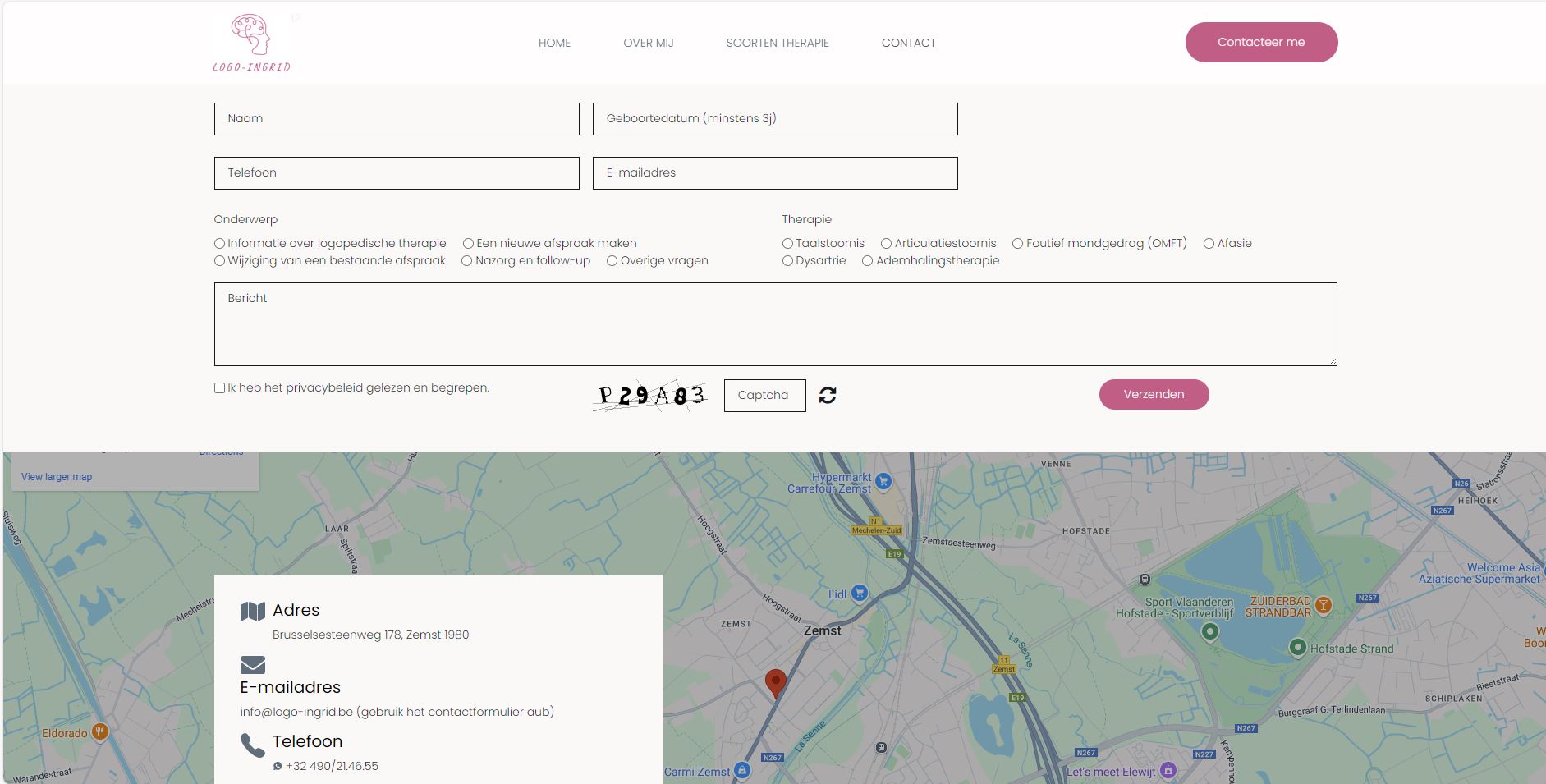Click the Verzenden submit button

pyautogui.click(x=1154, y=394)
